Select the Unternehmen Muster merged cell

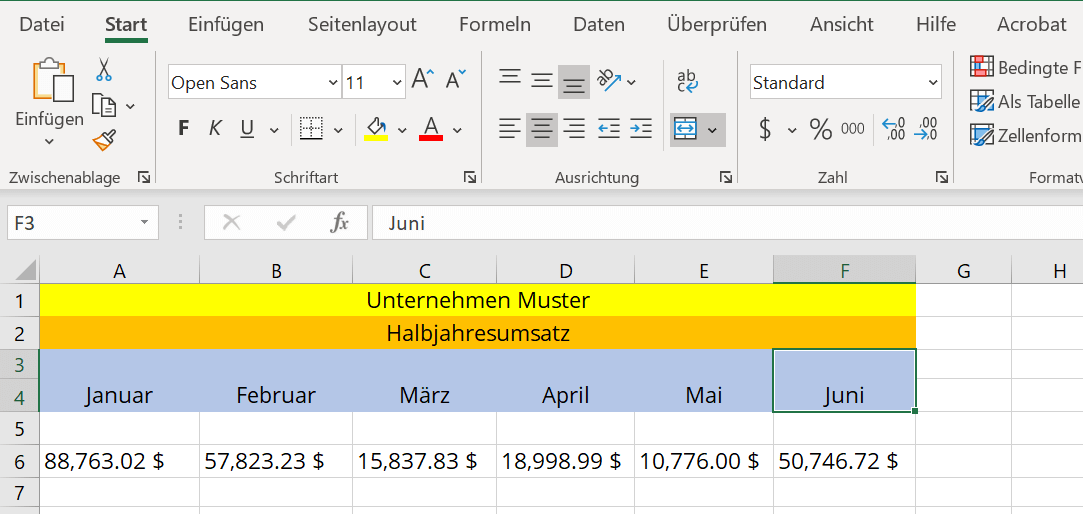[x=478, y=301]
